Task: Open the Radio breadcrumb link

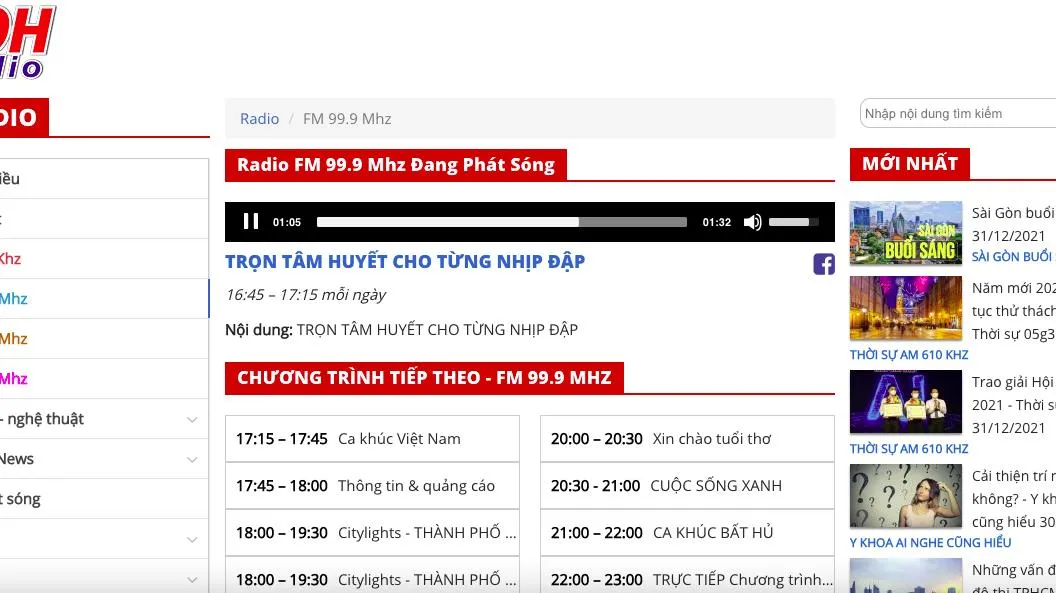Action: pos(259,118)
